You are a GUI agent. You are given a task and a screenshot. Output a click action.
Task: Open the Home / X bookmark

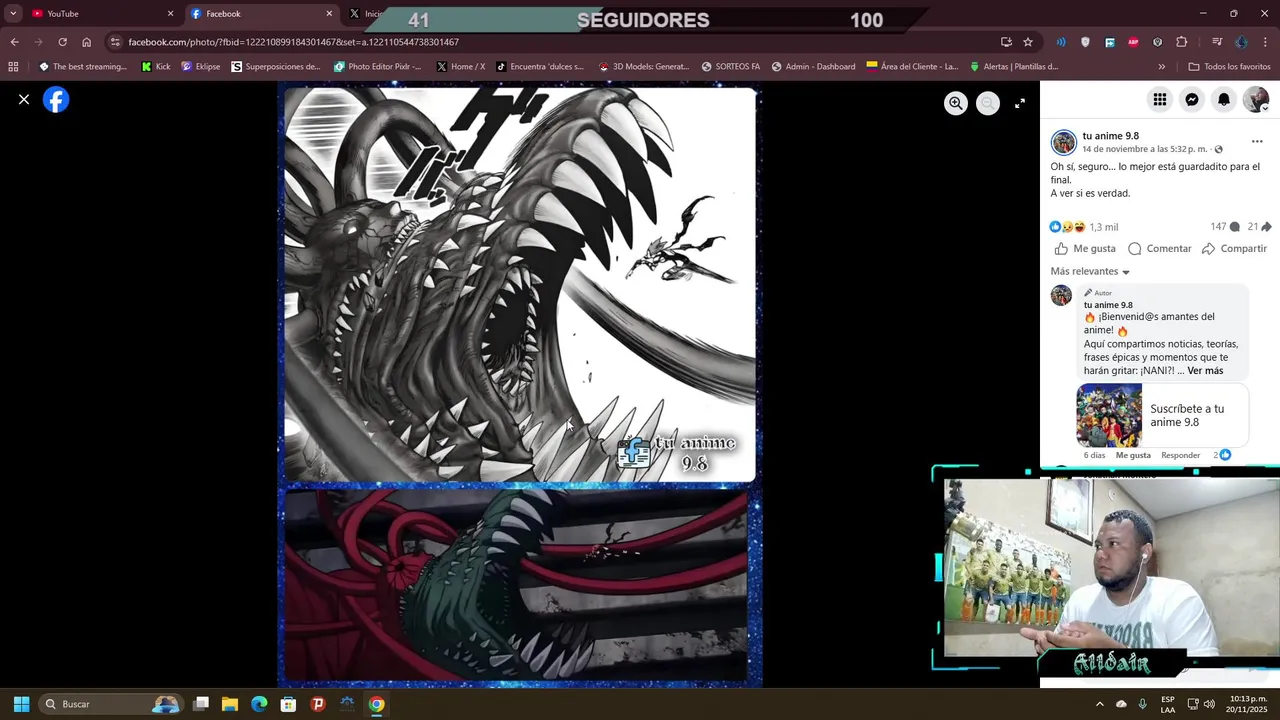point(461,67)
